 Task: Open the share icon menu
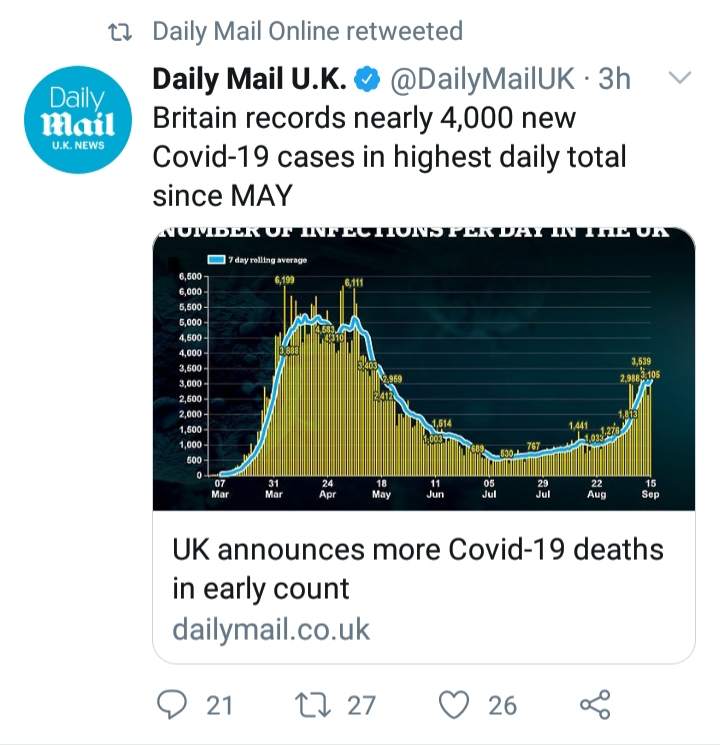coord(595,705)
